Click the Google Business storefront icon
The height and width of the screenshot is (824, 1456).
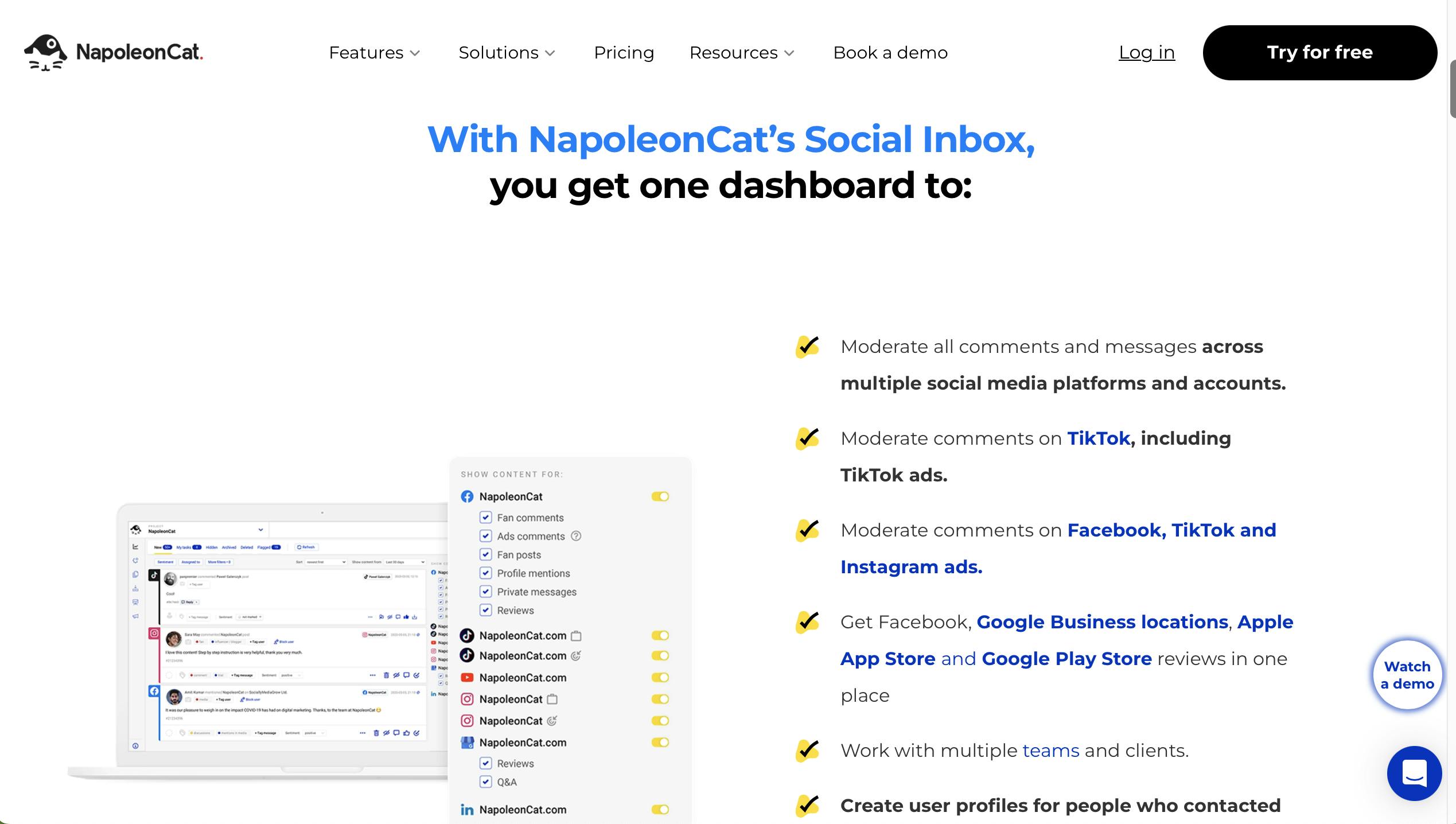(x=466, y=742)
